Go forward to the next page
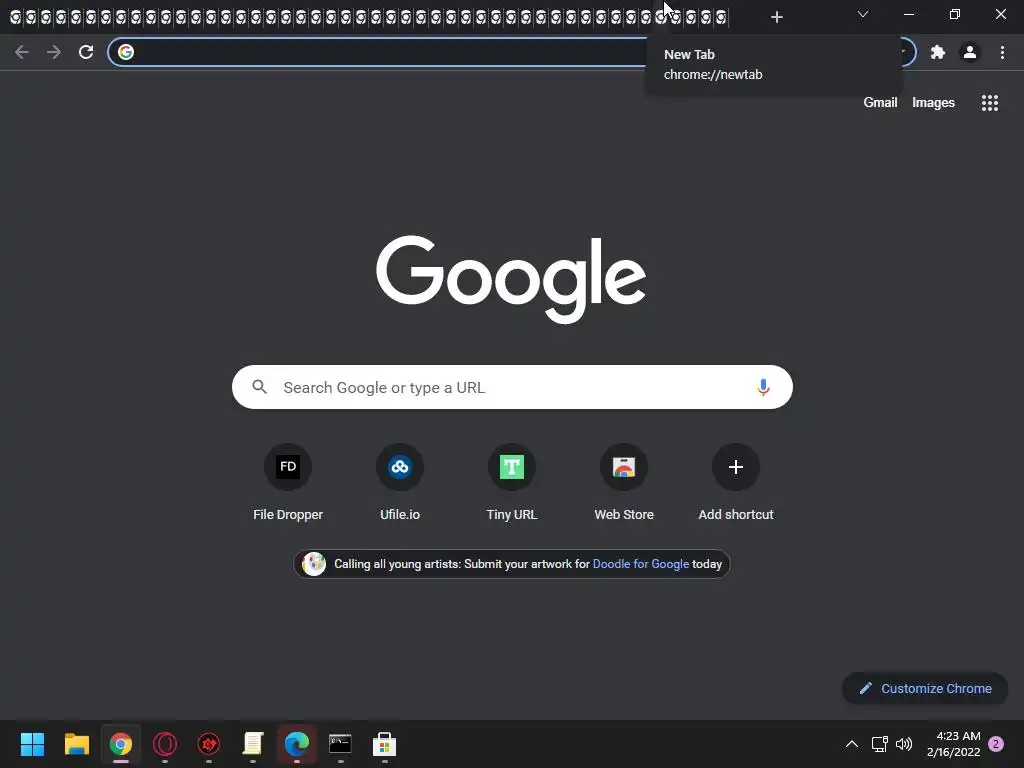 (54, 52)
